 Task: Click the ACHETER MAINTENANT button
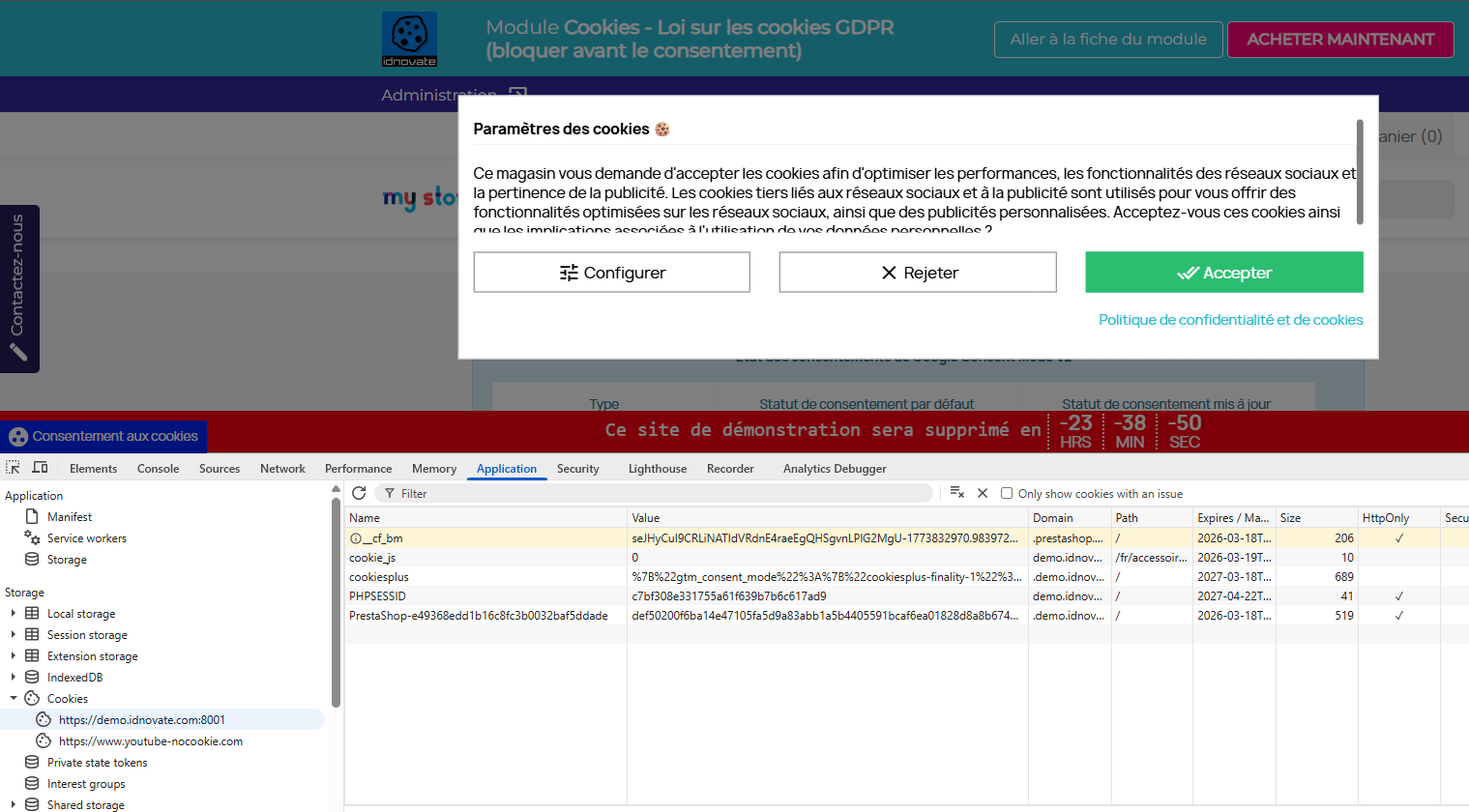tap(1340, 40)
